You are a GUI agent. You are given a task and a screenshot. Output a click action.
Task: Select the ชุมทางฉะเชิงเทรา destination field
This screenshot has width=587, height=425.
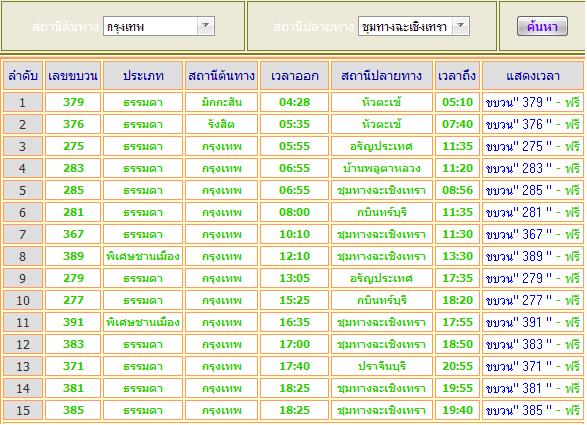point(414,26)
